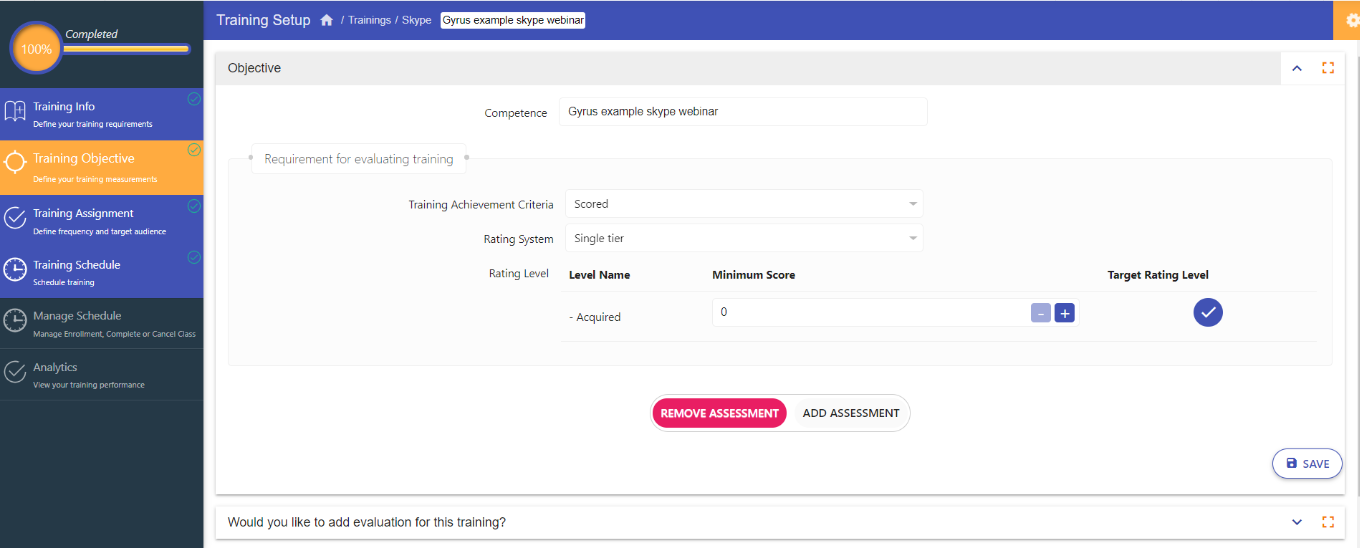Click the 'Target Rating Level' column header

pyautogui.click(x=1158, y=275)
